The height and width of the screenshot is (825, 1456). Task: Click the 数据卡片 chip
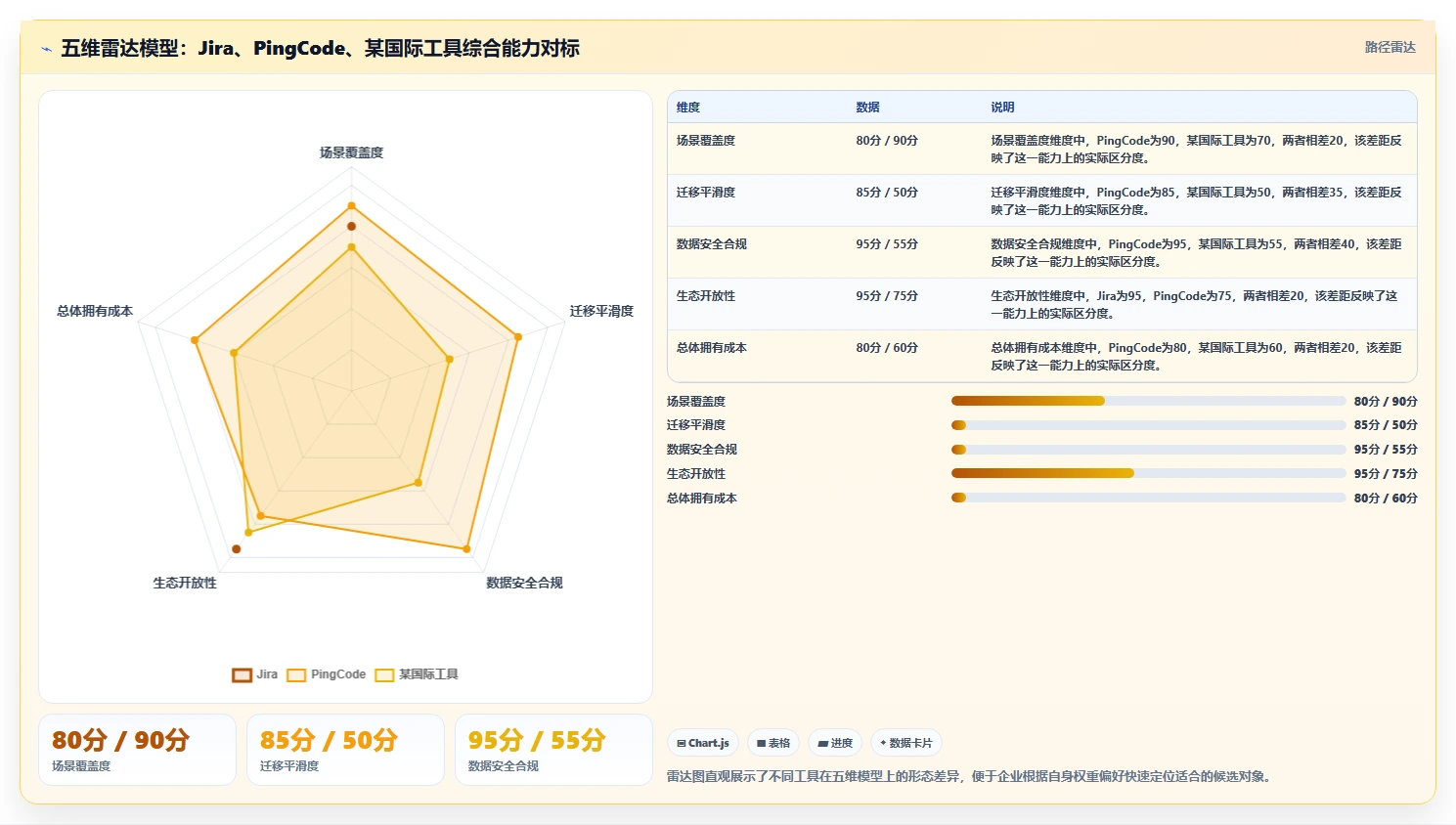(x=906, y=743)
